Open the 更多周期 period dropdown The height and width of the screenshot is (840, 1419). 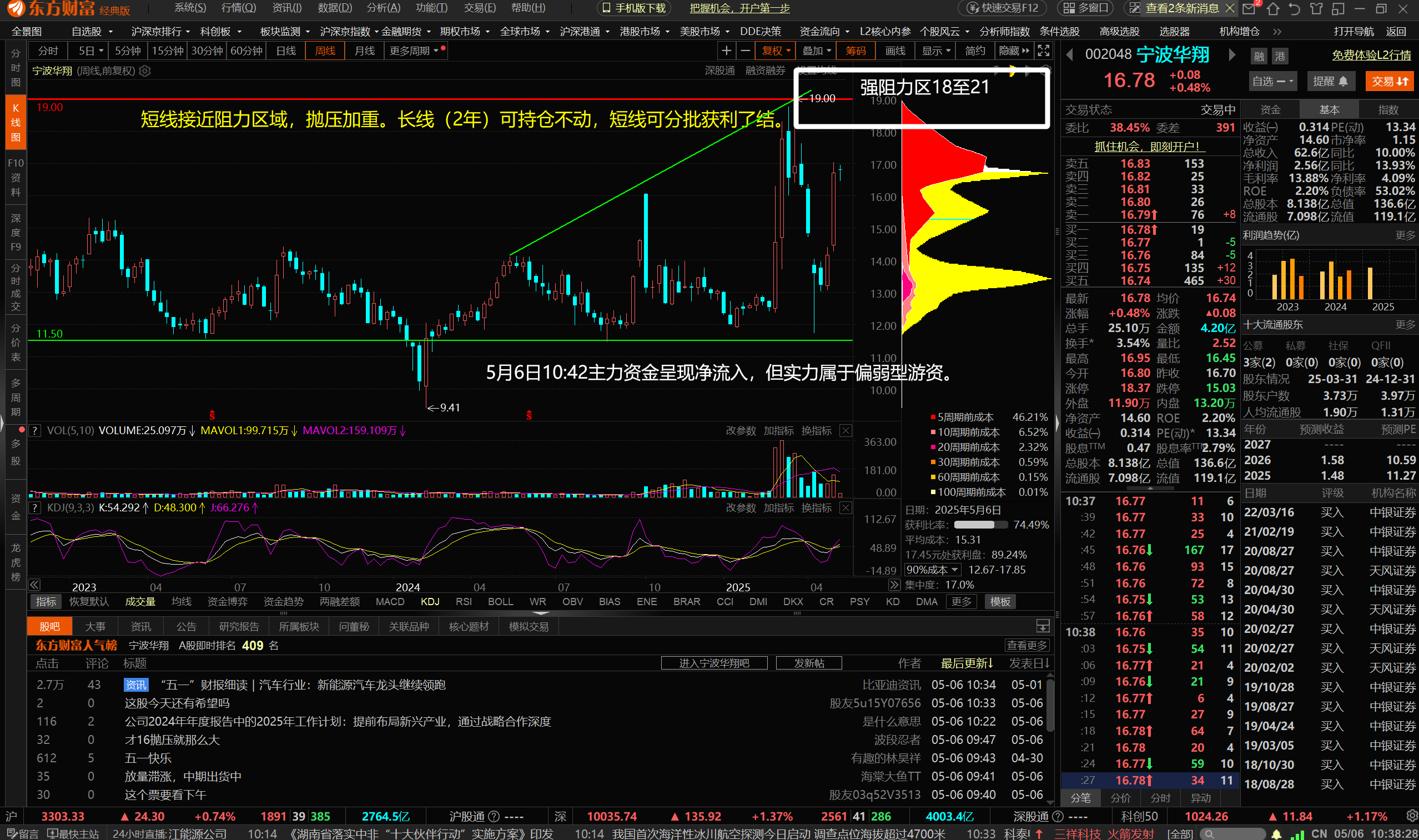tap(416, 51)
